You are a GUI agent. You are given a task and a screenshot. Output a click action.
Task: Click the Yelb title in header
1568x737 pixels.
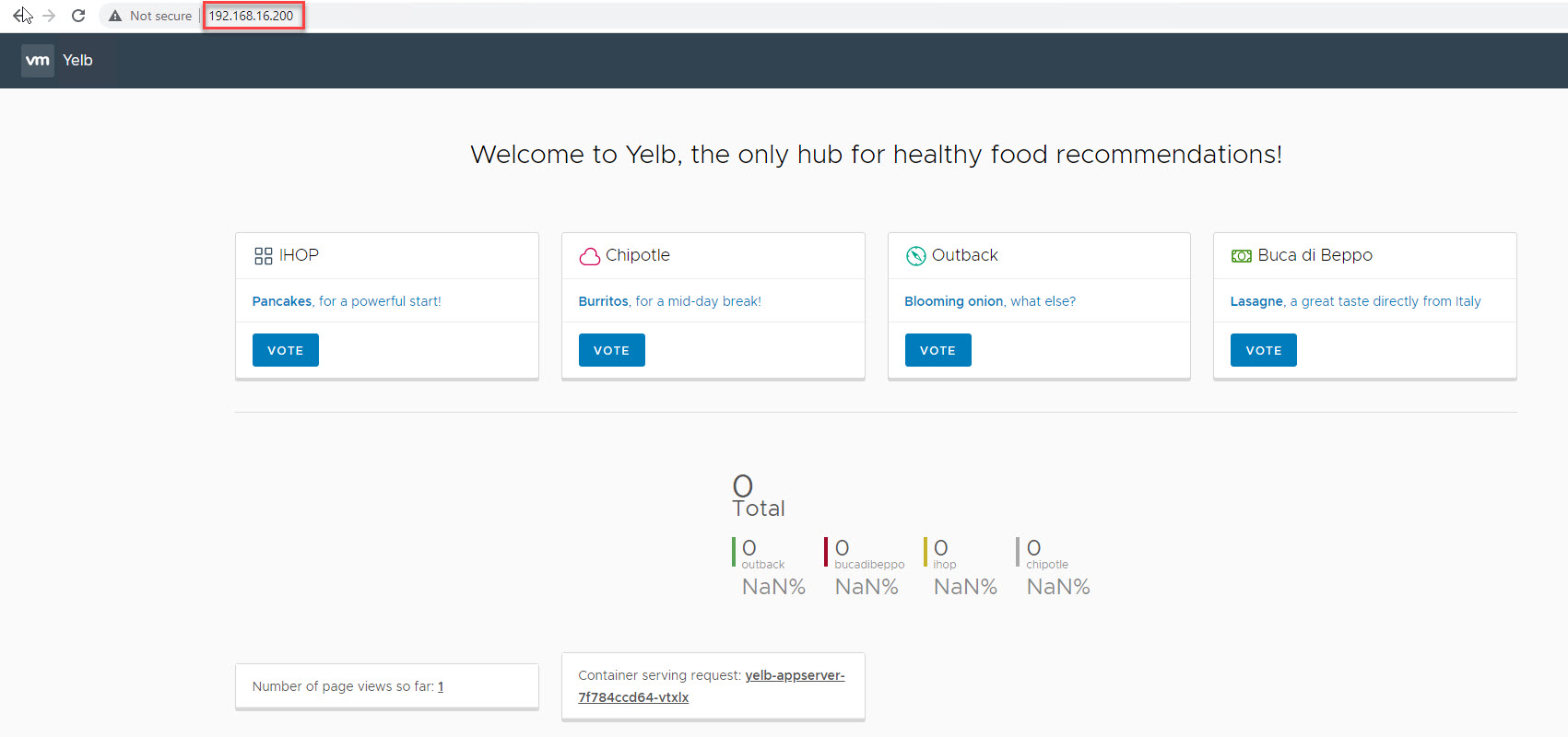click(77, 61)
